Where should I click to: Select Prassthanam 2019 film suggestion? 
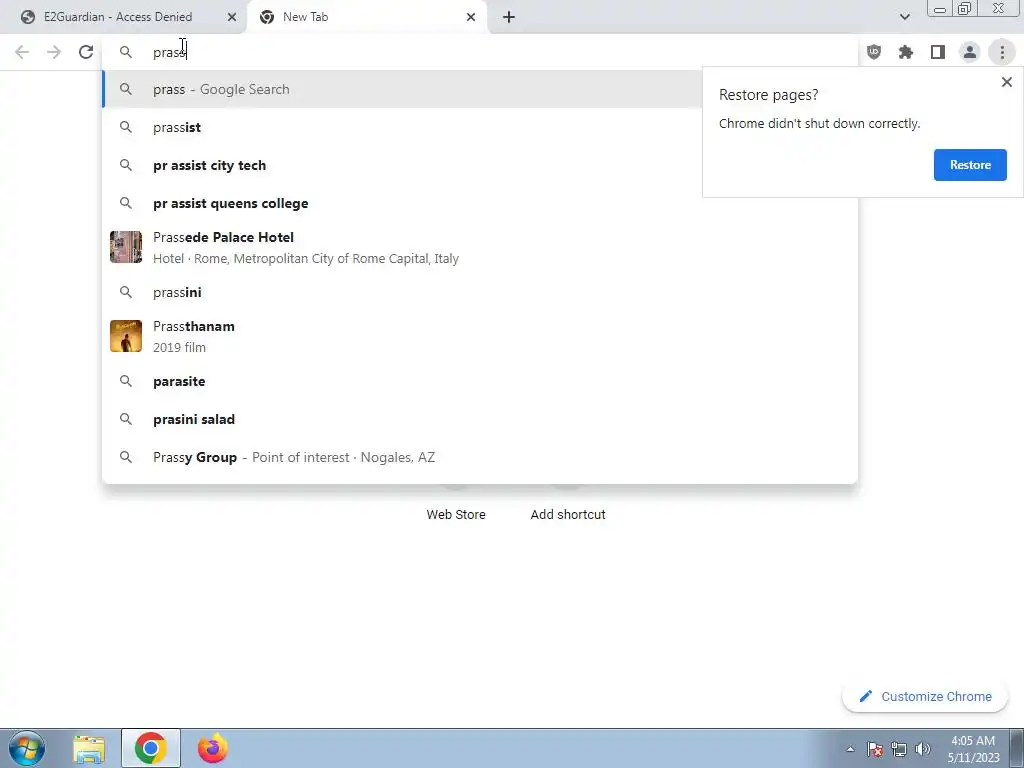pos(480,336)
